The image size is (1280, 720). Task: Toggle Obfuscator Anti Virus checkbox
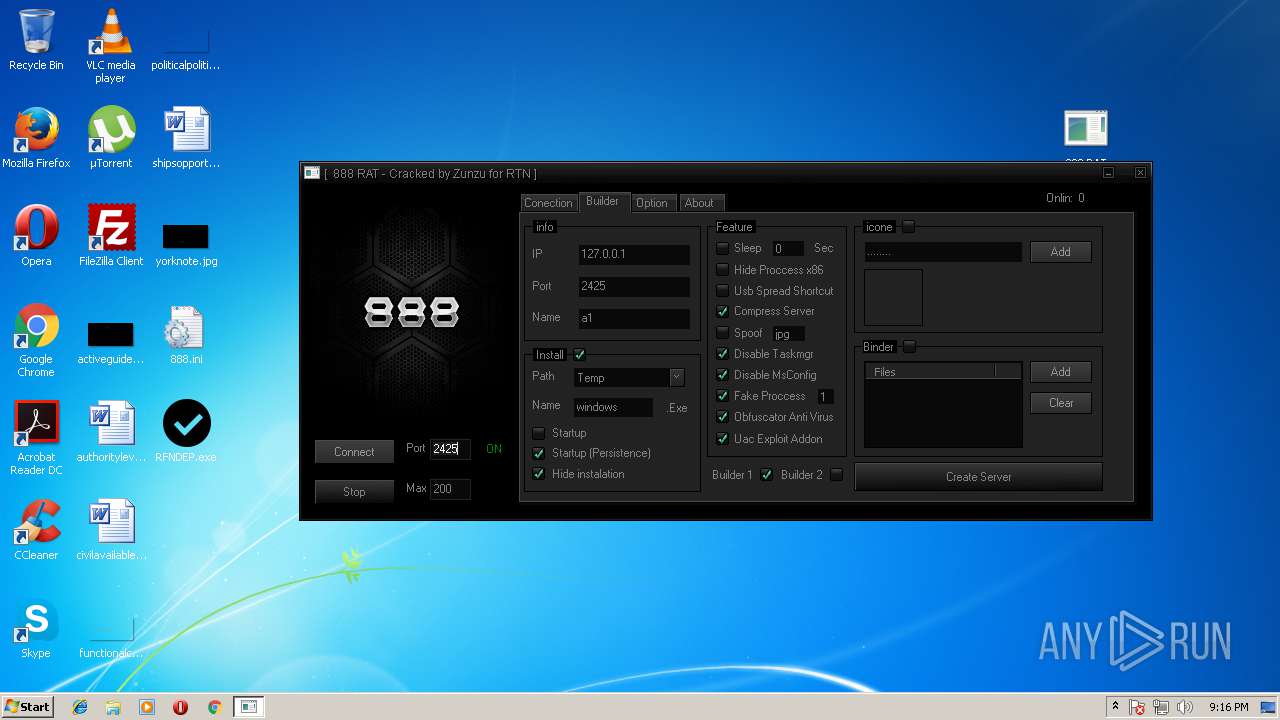(722, 417)
